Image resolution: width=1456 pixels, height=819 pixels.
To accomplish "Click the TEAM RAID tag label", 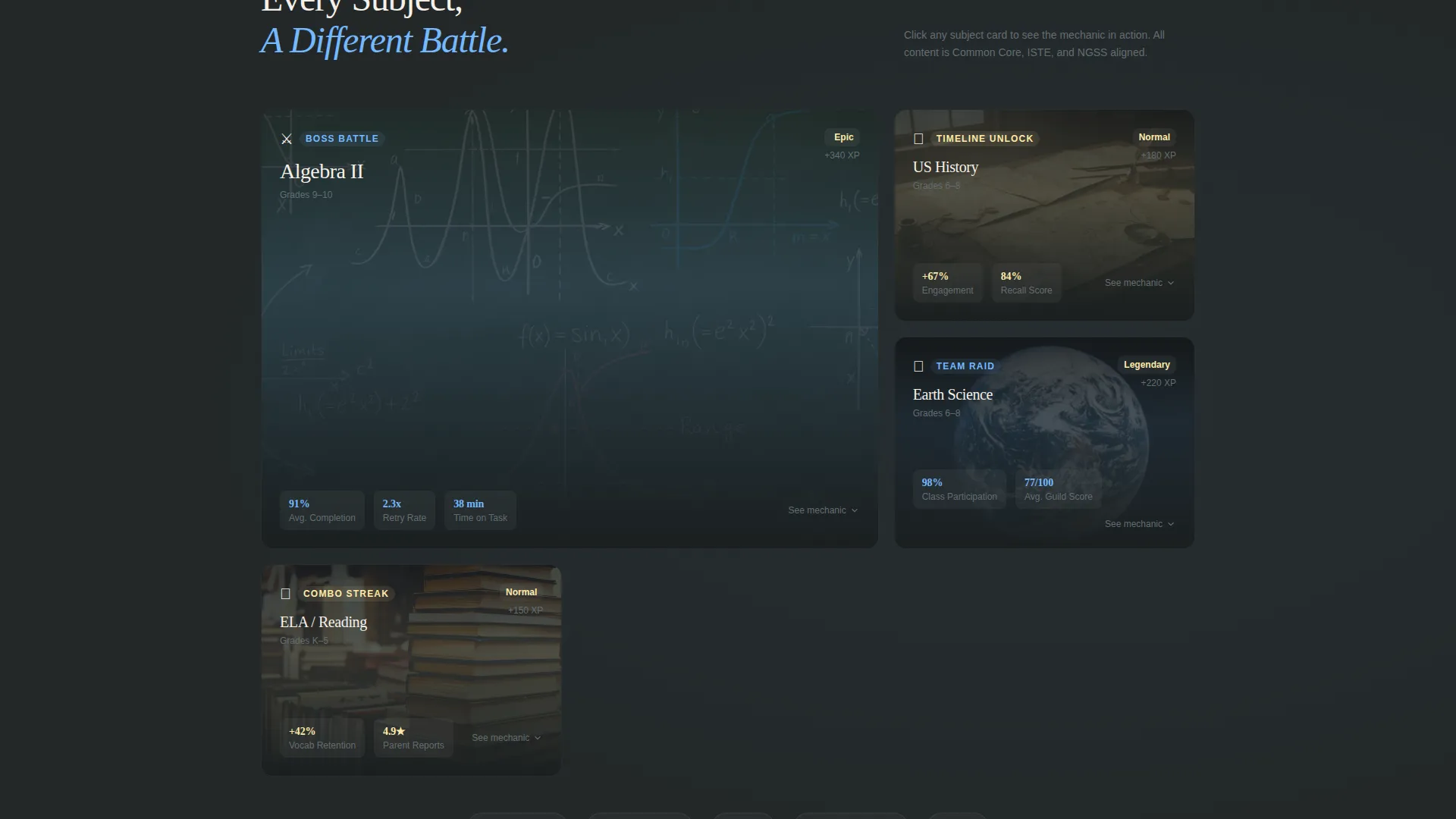I will pos(965,366).
